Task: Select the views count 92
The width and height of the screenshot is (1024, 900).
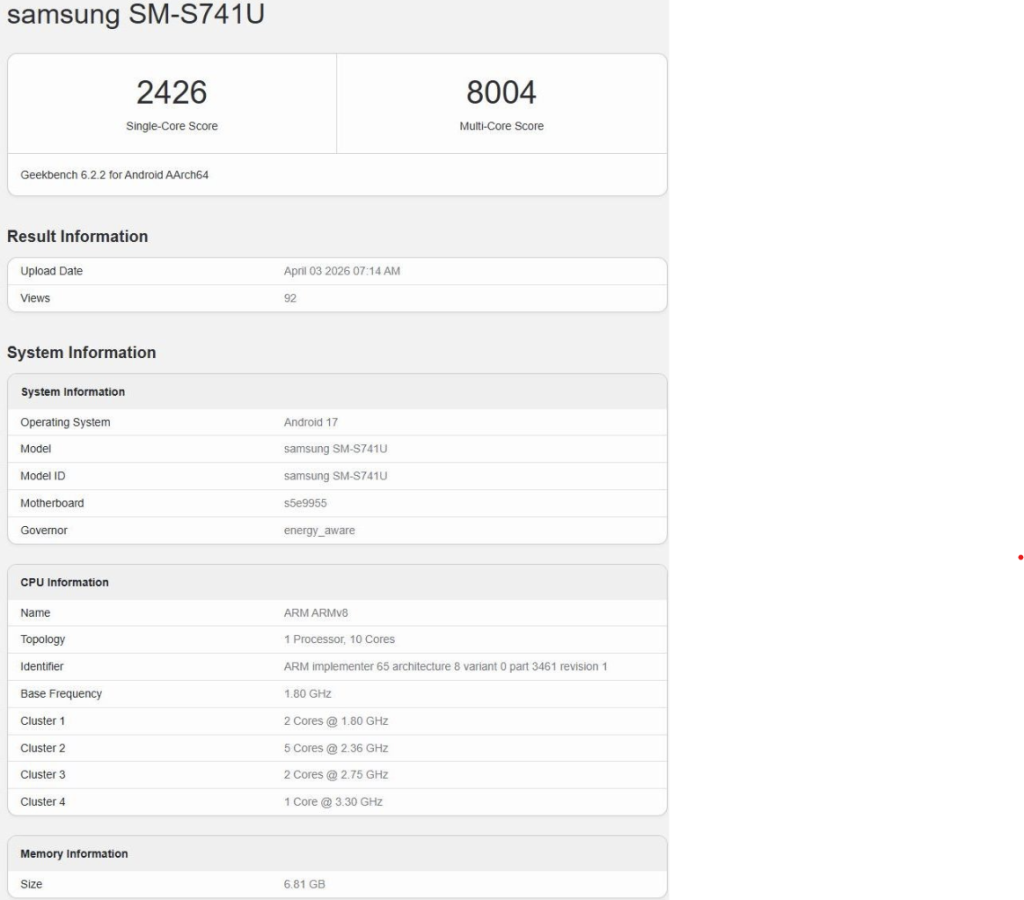Action: click(x=290, y=298)
